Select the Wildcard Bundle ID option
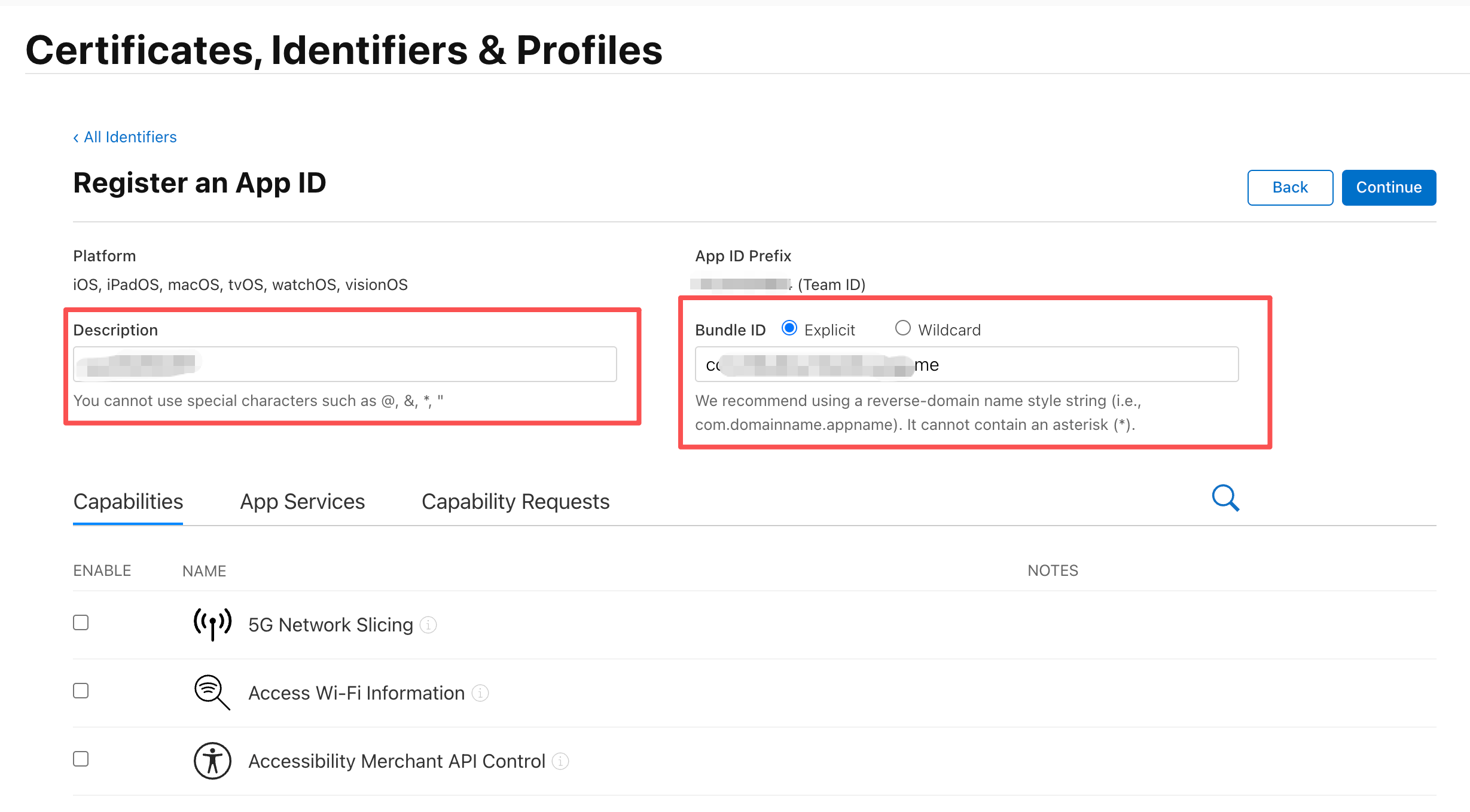The image size is (1470, 812). (x=902, y=328)
